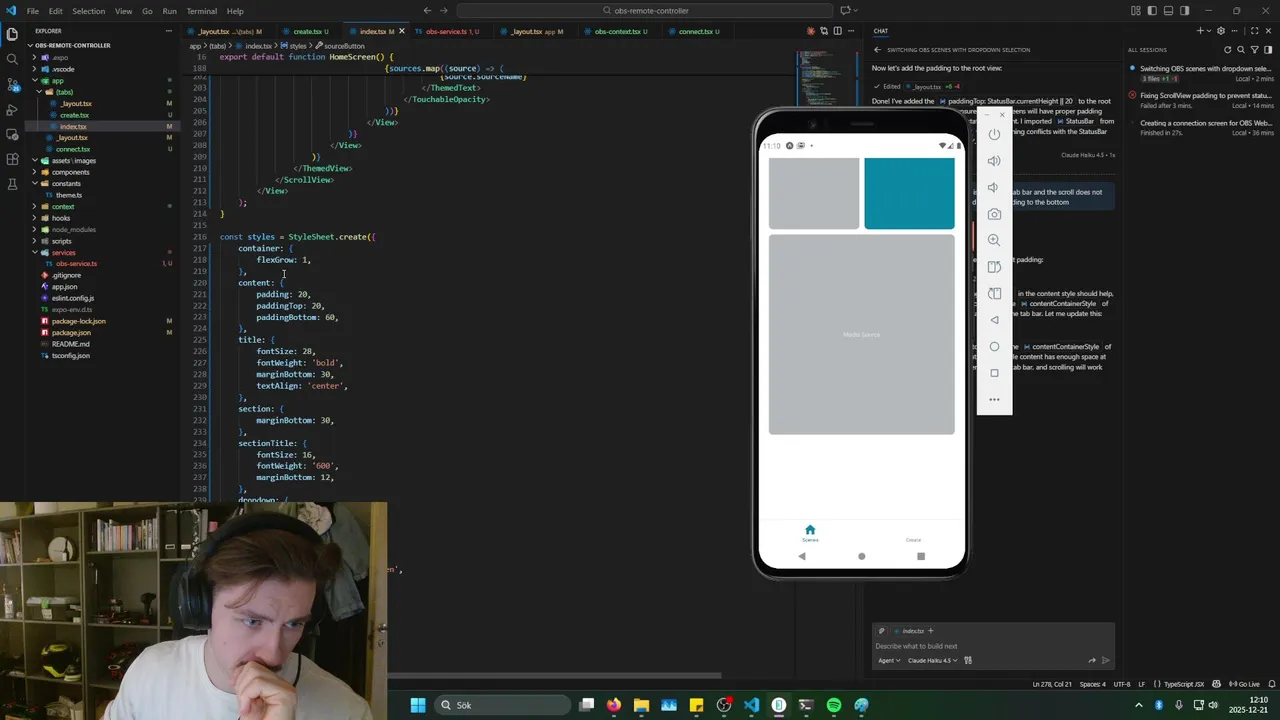Screen dimensions: 1280x720
Task: Open package.json in the explorer
Action: (71, 332)
